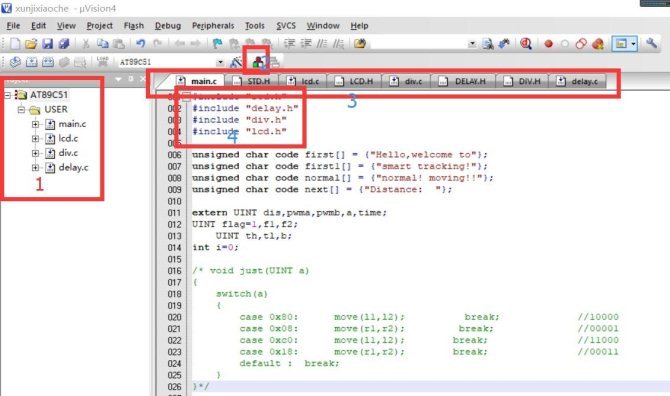Switch to the div.c editor tab
This screenshot has height=396, width=670.
(406, 81)
